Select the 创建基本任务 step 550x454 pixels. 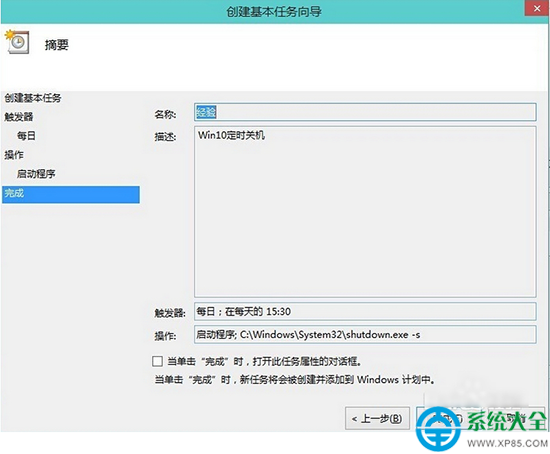tap(33, 98)
